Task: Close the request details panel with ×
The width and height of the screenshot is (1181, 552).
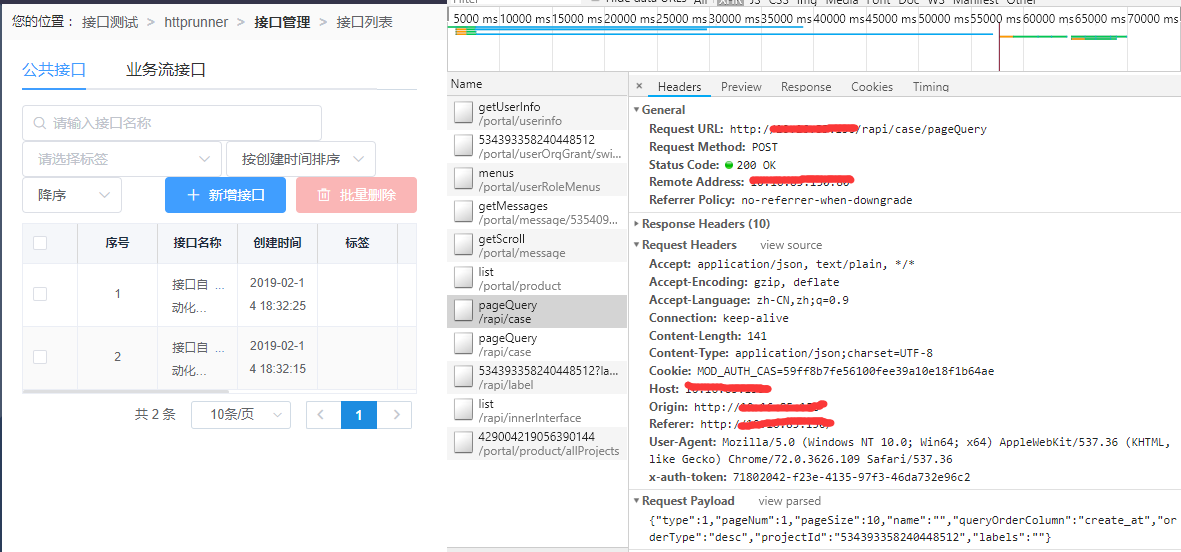Action: tap(639, 87)
